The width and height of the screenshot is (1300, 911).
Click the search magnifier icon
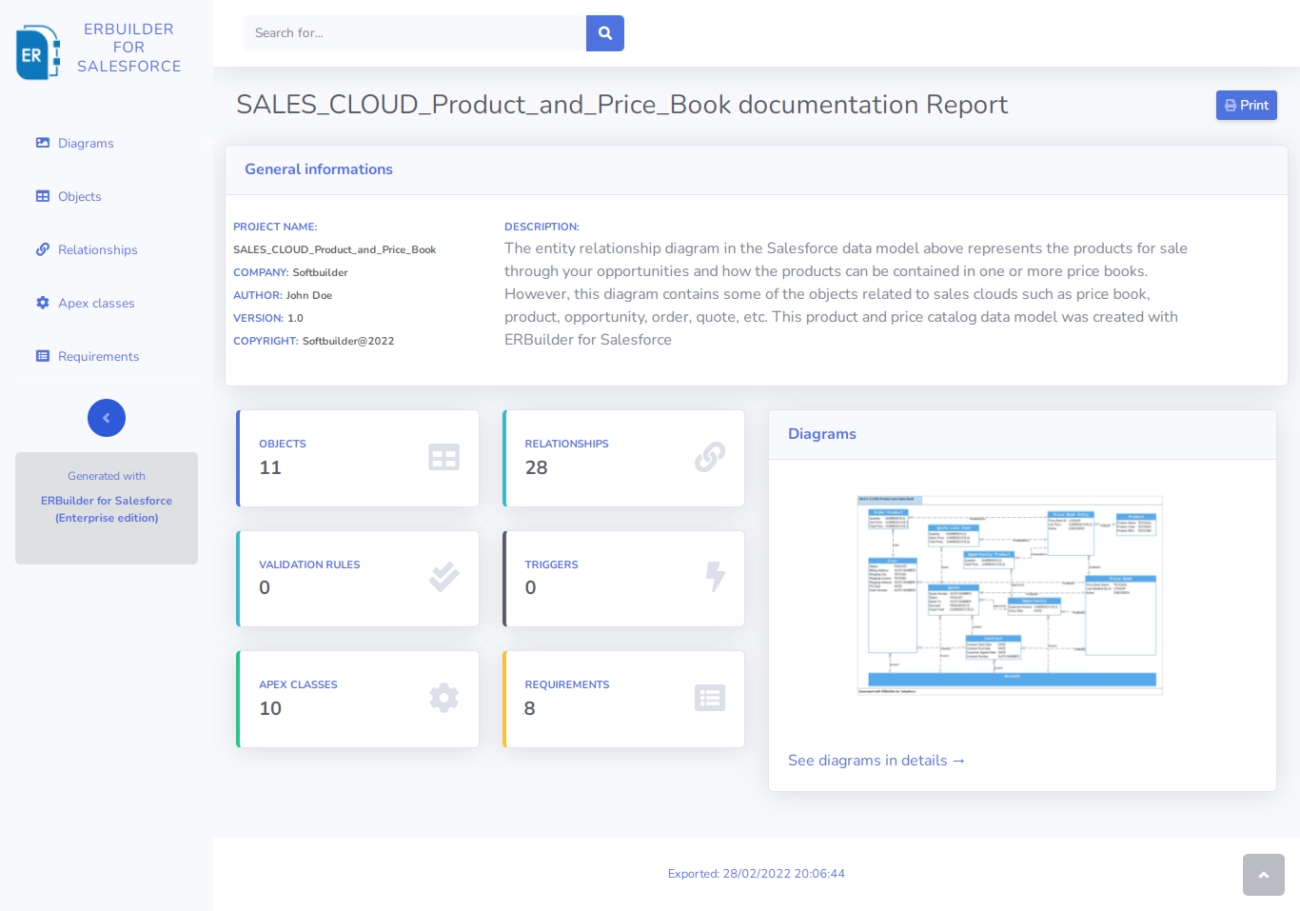604,33
